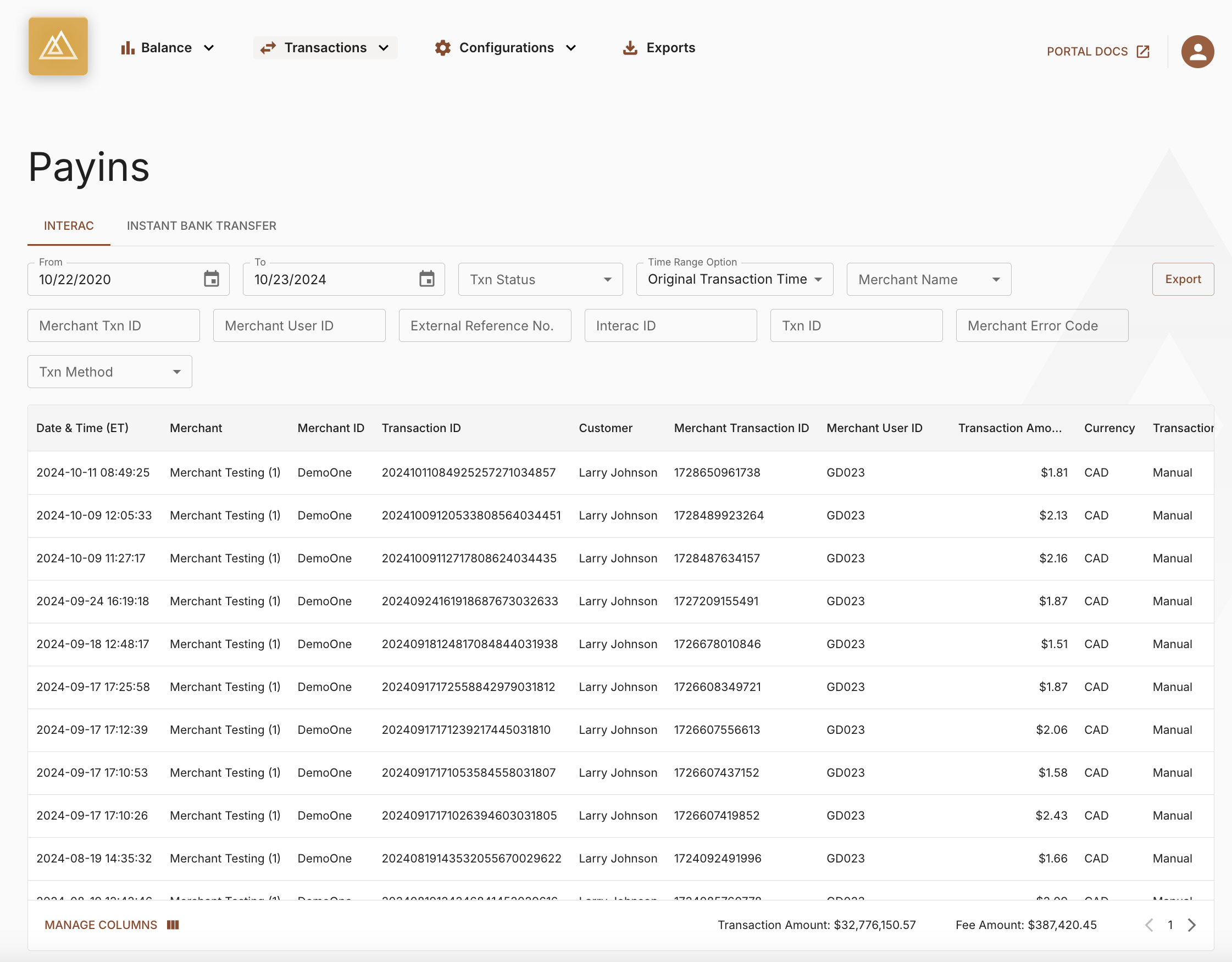Click the Merchant Txn ID input field
Screen dimensions: 1232x962
(x=113, y=325)
